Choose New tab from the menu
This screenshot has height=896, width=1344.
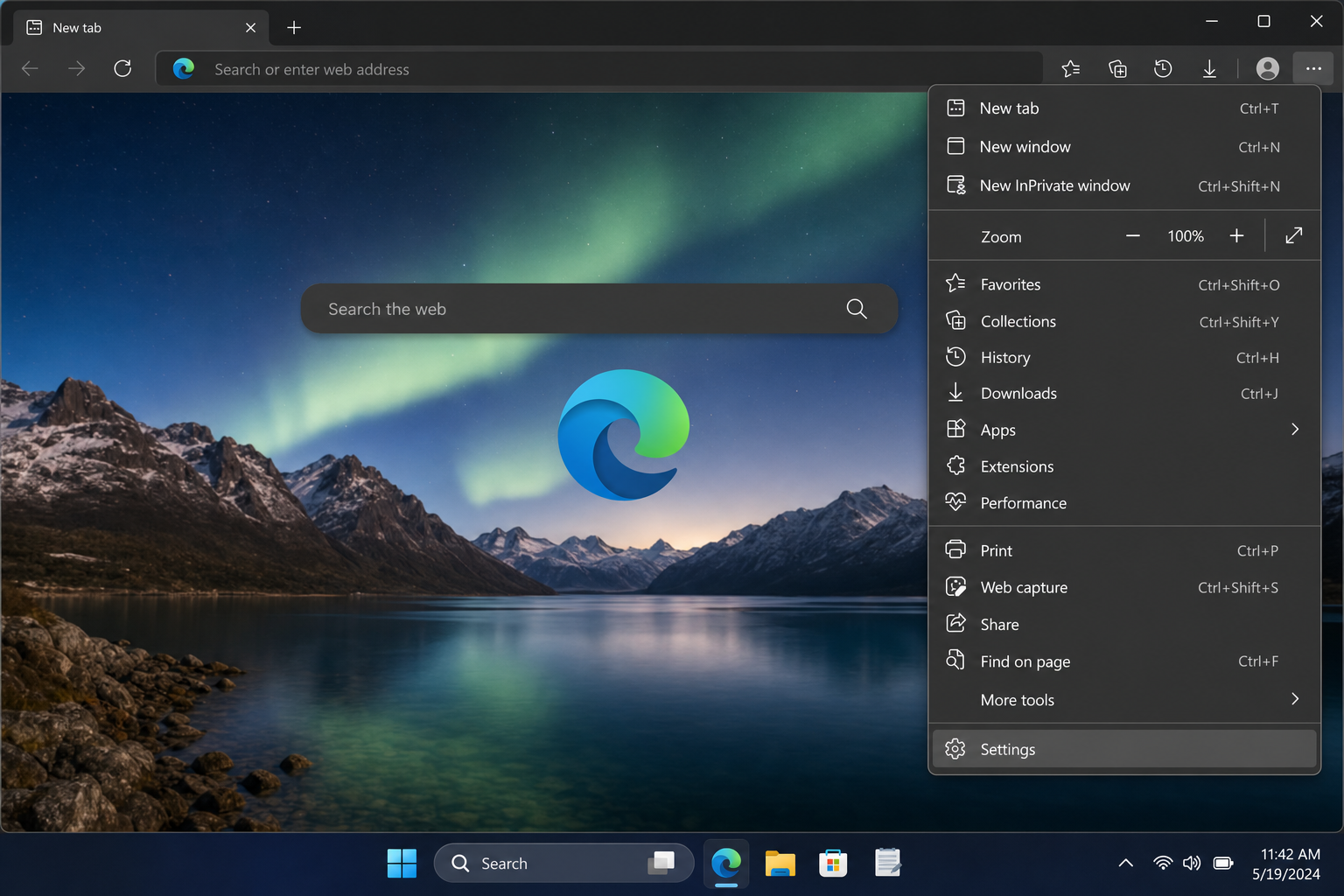1124,108
